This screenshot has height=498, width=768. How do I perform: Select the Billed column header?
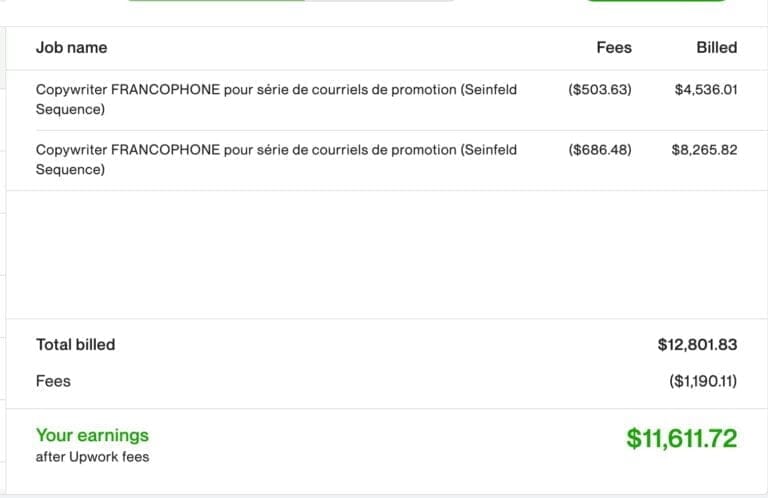pyautogui.click(x=716, y=47)
